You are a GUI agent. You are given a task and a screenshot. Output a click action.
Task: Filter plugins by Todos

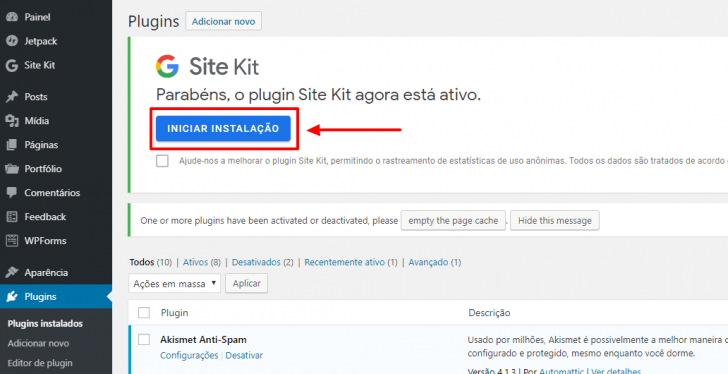(x=142, y=262)
